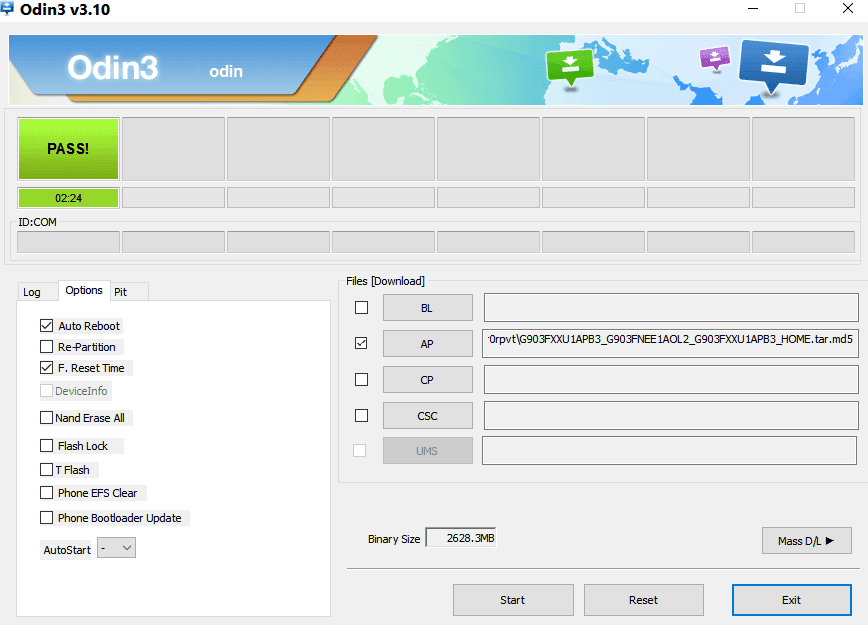Screen dimensions: 868x625
Task: Check Phone EFS Clear
Action: pos(46,493)
